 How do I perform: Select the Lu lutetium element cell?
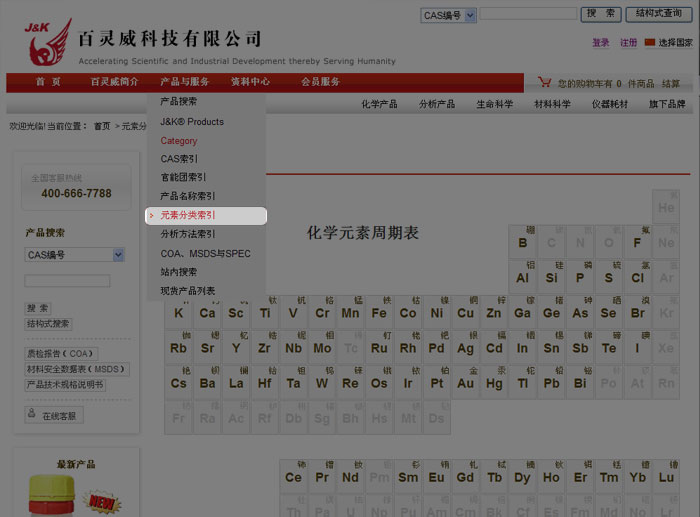click(666, 476)
